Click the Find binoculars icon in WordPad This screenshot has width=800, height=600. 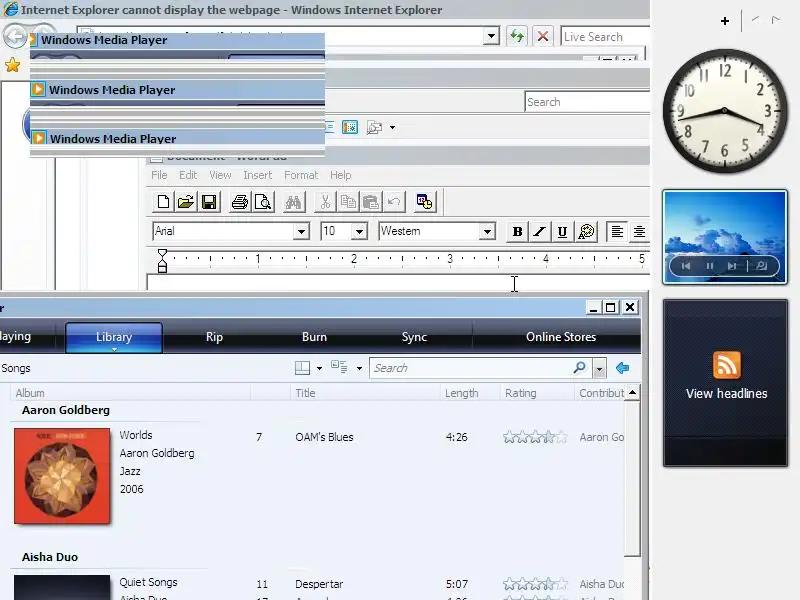tap(293, 202)
